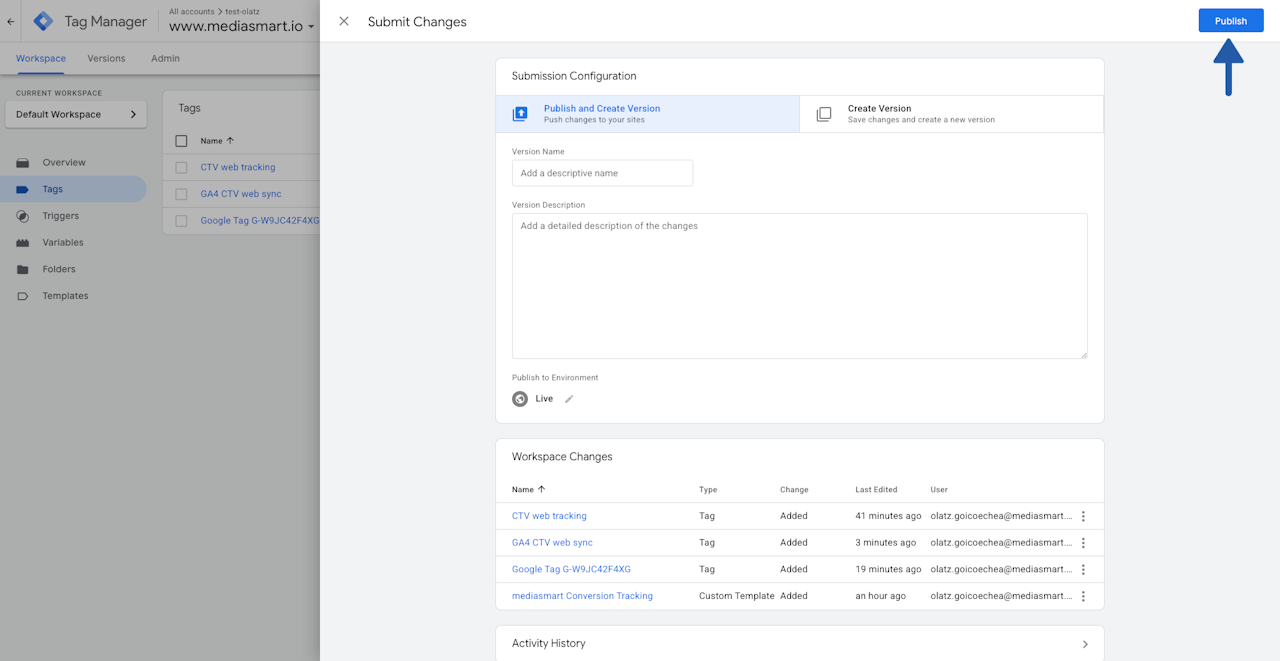Open the www.mediasmart.io container dropdown

tap(241, 26)
